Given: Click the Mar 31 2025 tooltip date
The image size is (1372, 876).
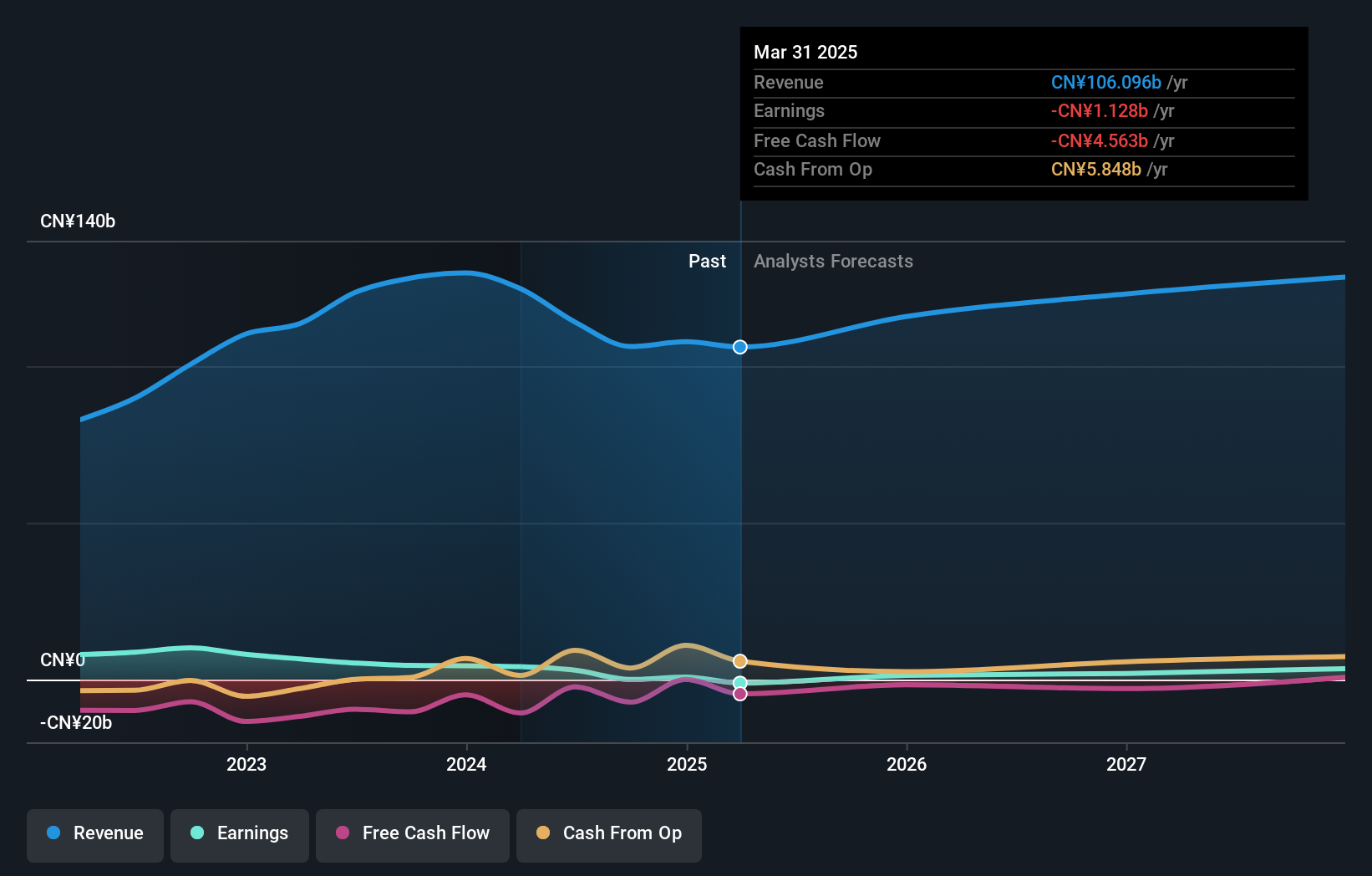Looking at the screenshot, I should point(805,52).
